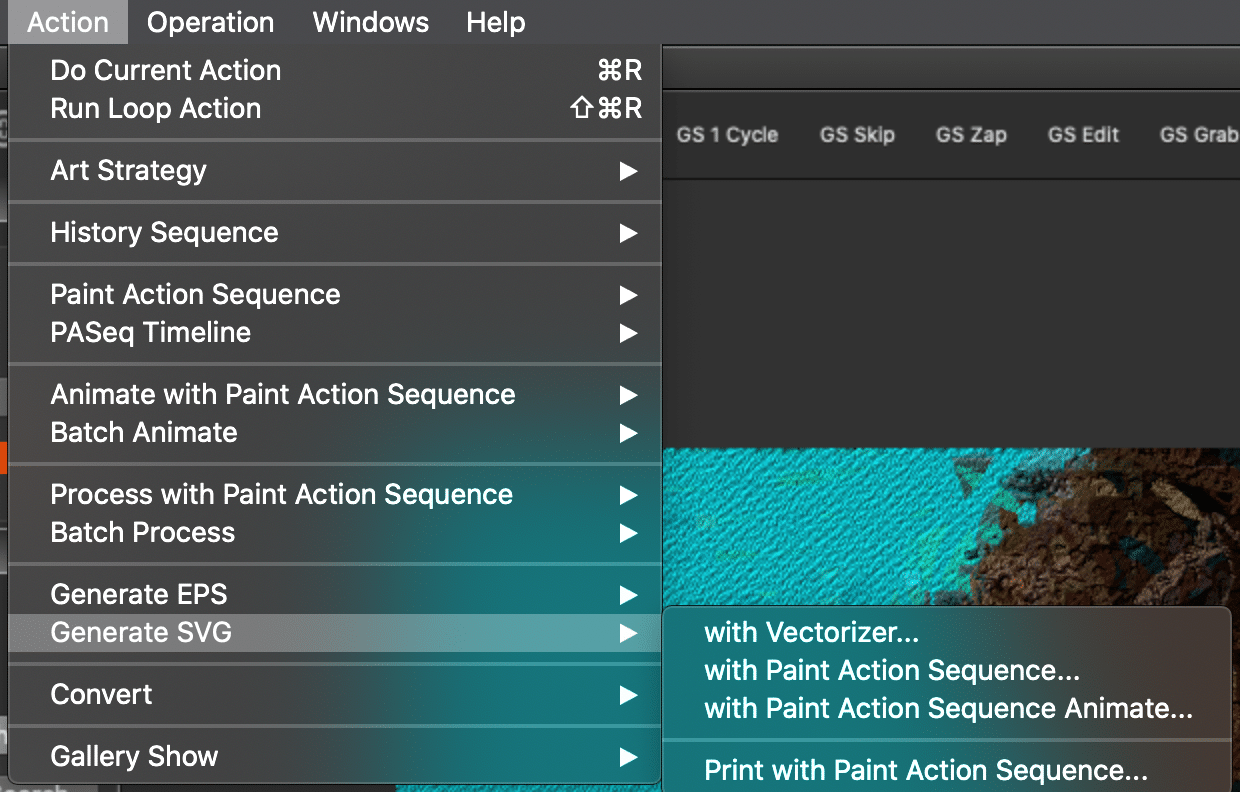The width and height of the screenshot is (1240, 792).
Task: Expand the Gallery Show submenu
Action: (x=335, y=757)
